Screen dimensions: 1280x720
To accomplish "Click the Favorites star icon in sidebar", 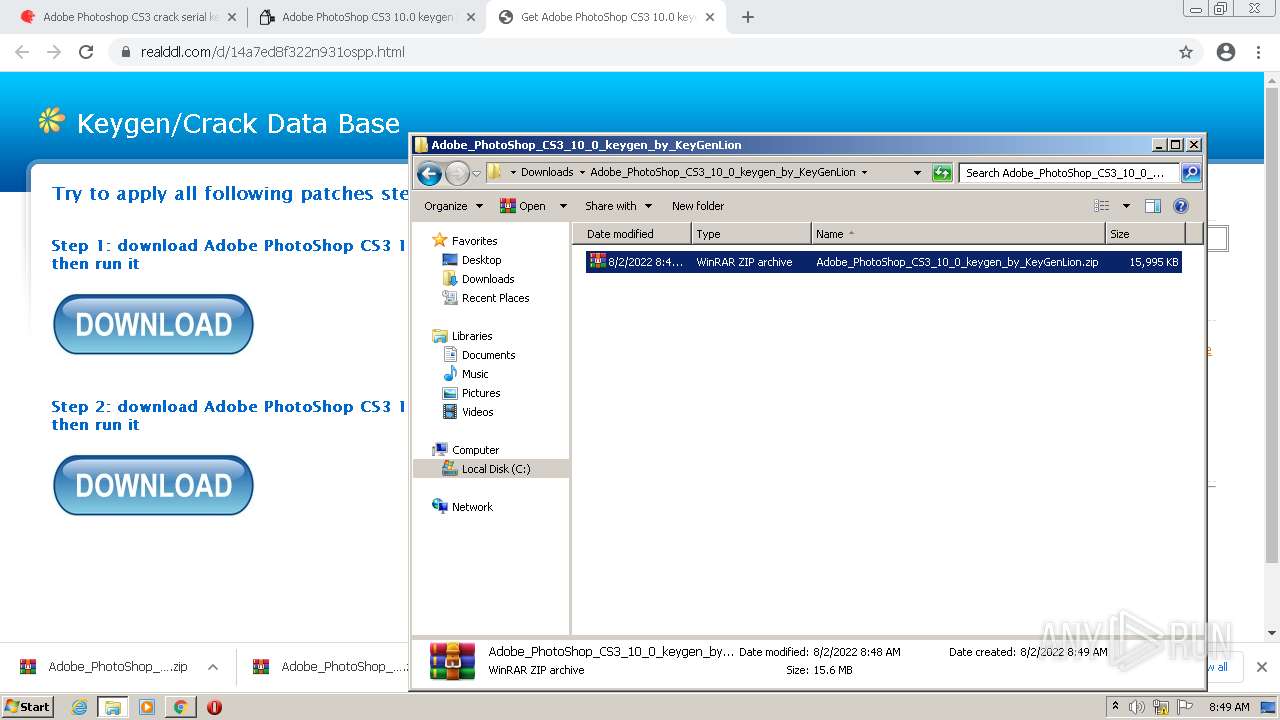I will (439, 241).
